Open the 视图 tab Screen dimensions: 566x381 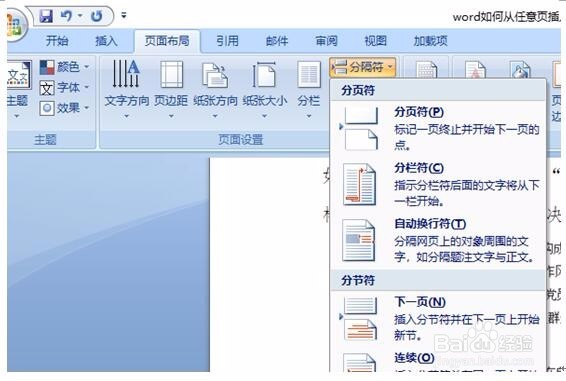(x=375, y=41)
